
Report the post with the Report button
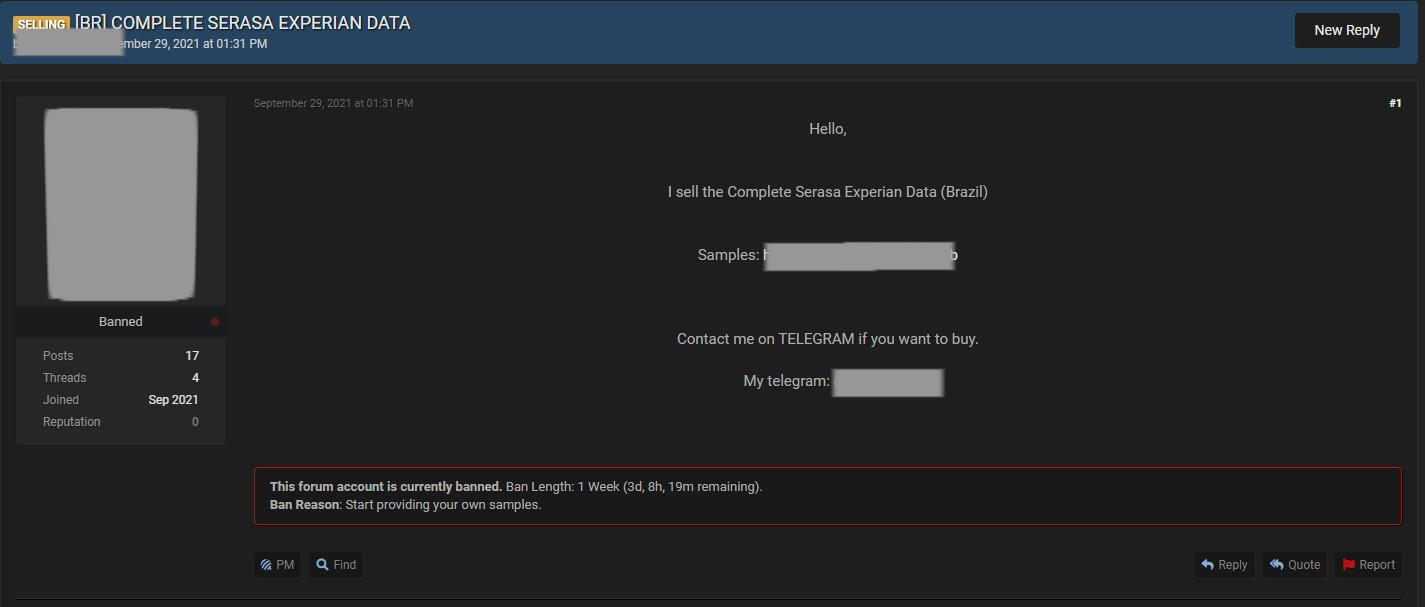(x=1368, y=565)
